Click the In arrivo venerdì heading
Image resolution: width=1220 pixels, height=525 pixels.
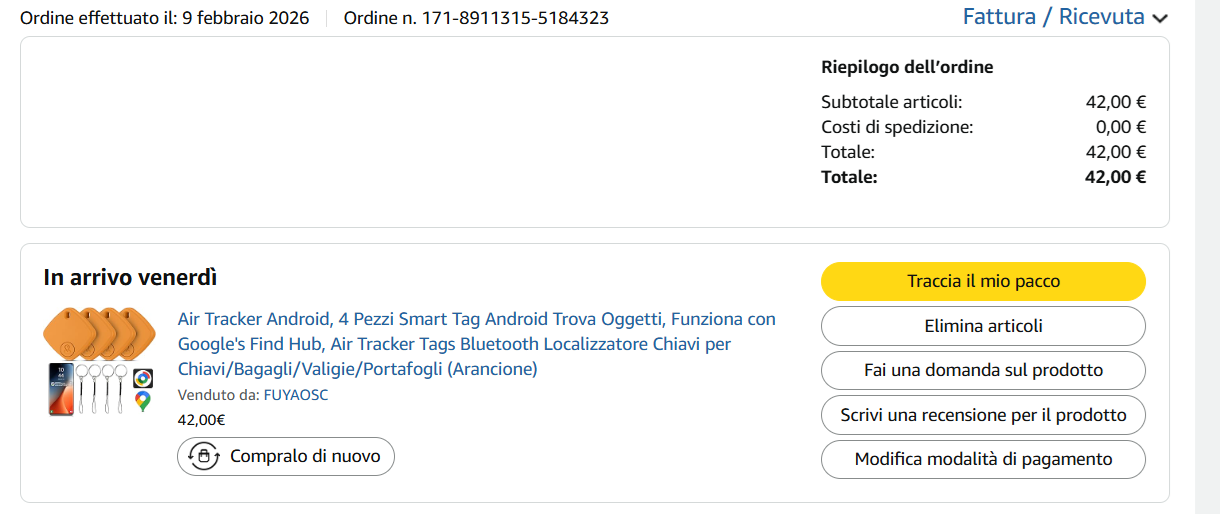point(130,278)
